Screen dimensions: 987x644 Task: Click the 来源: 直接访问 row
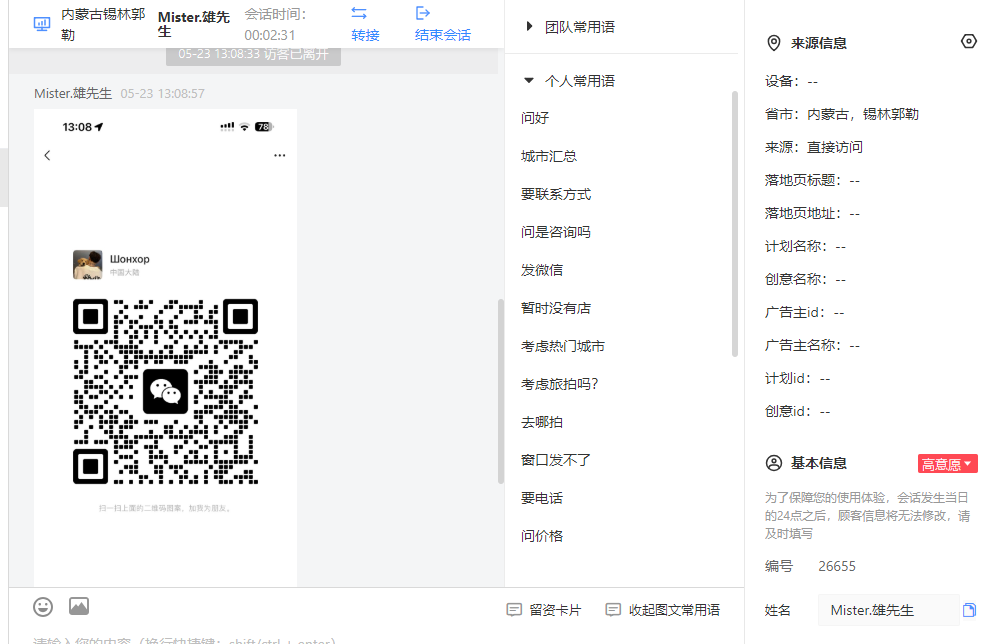[813, 147]
